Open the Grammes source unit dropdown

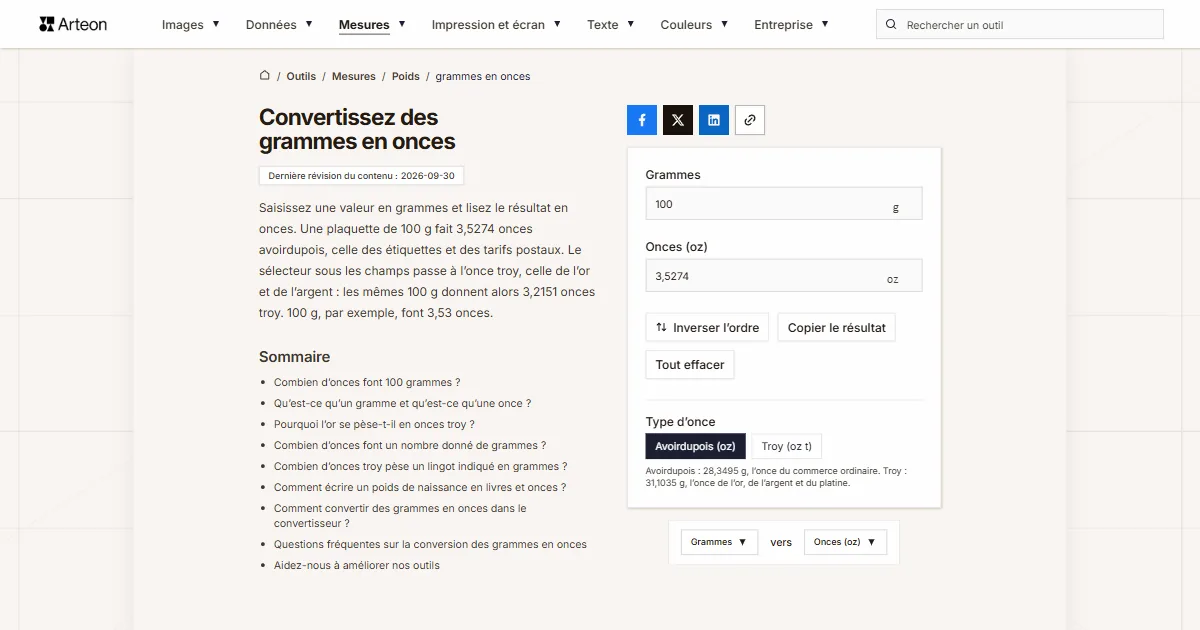click(x=718, y=542)
